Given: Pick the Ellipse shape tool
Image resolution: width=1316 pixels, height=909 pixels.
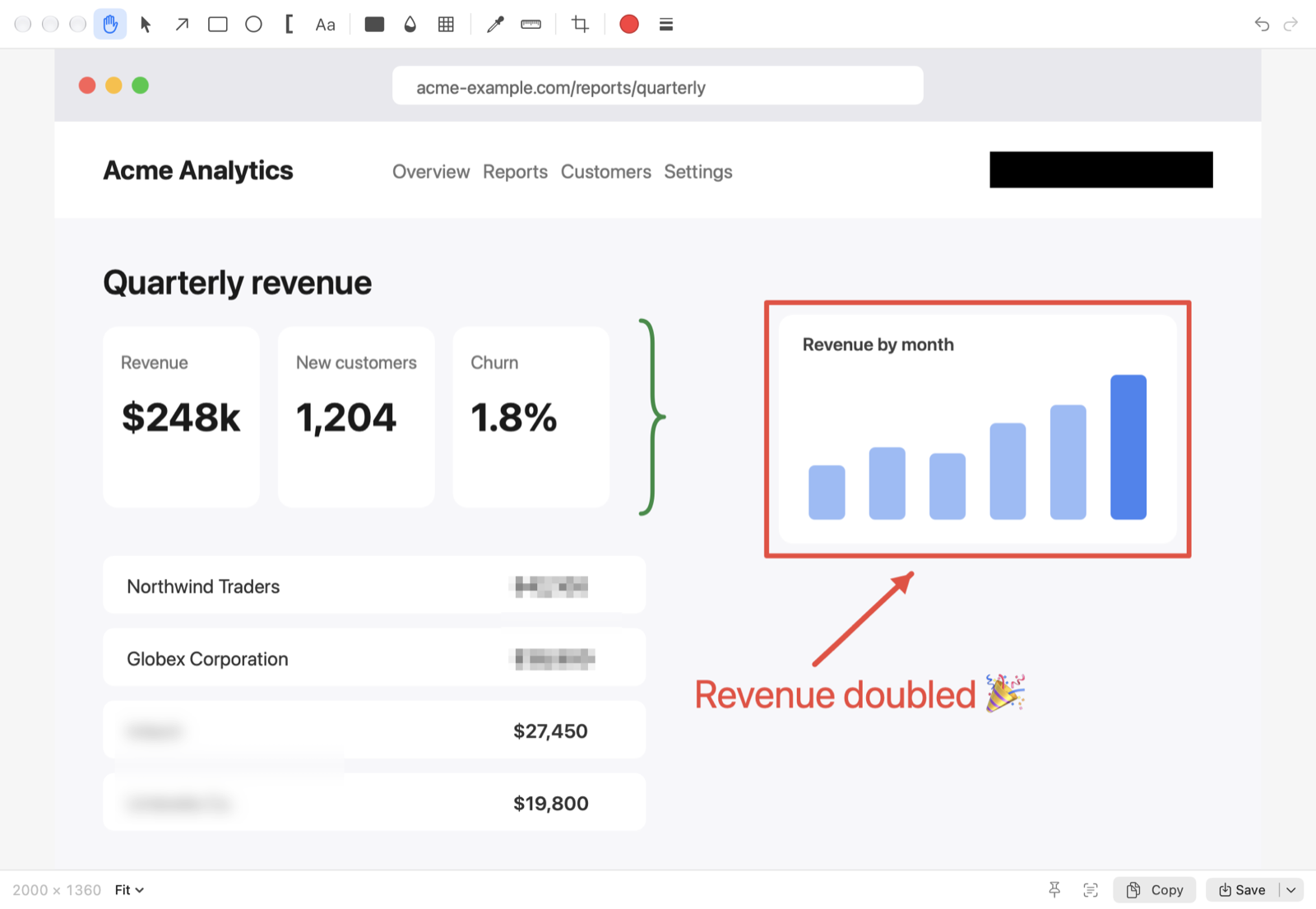Looking at the screenshot, I should coord(253,25).
